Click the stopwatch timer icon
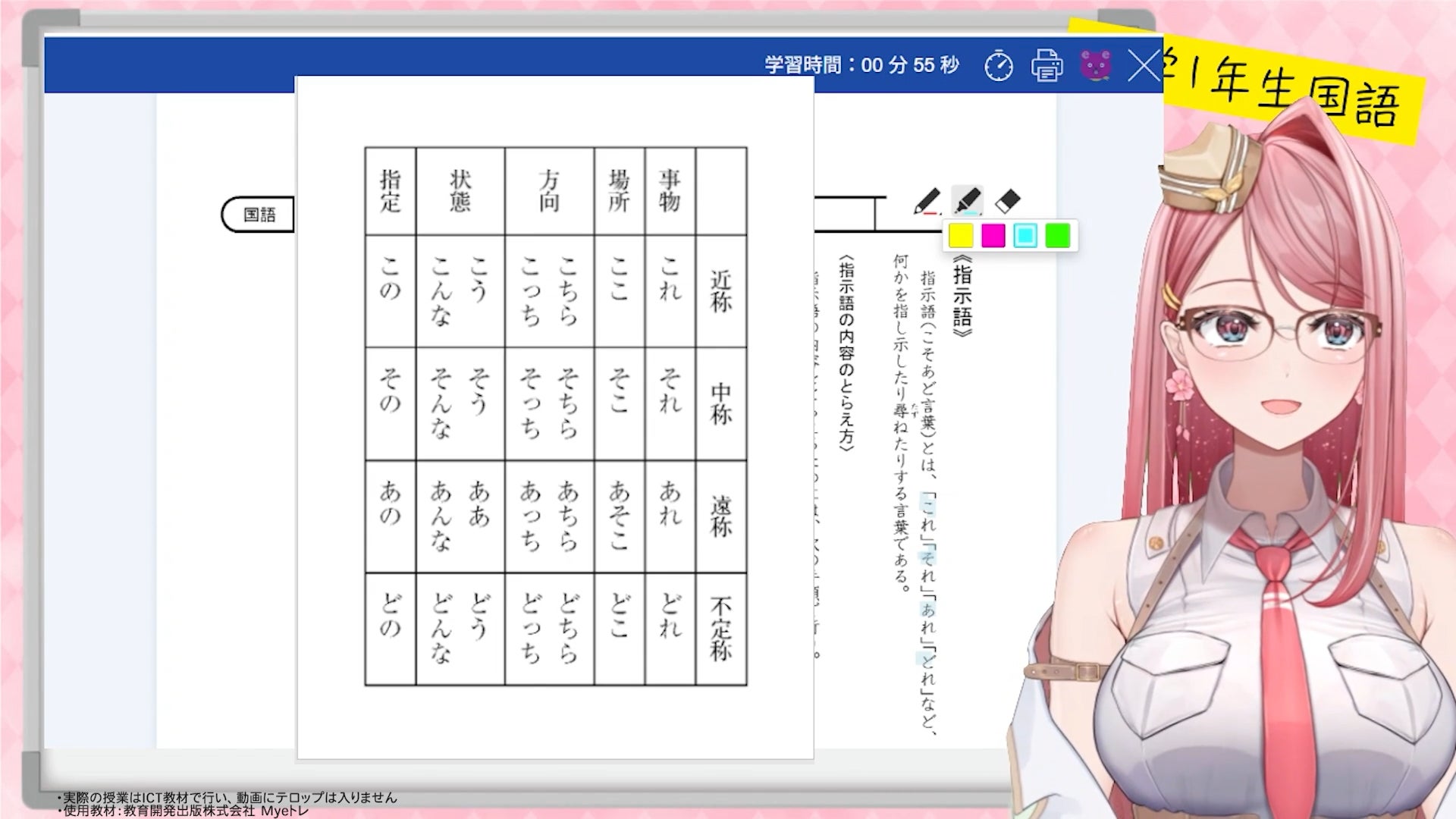1456x819 pixels. pos(998,66)
